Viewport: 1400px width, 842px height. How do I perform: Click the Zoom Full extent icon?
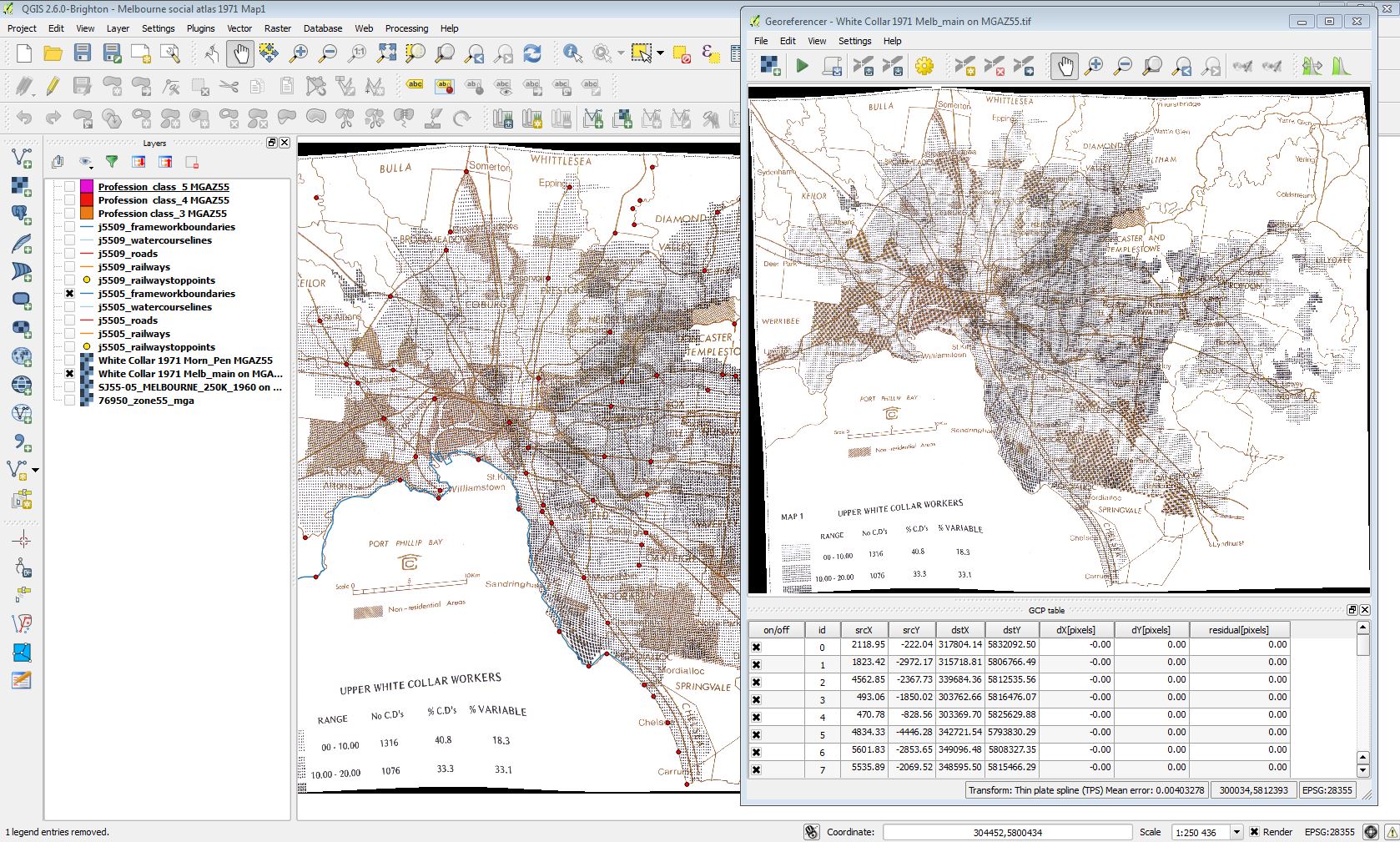tap(386, 54)
